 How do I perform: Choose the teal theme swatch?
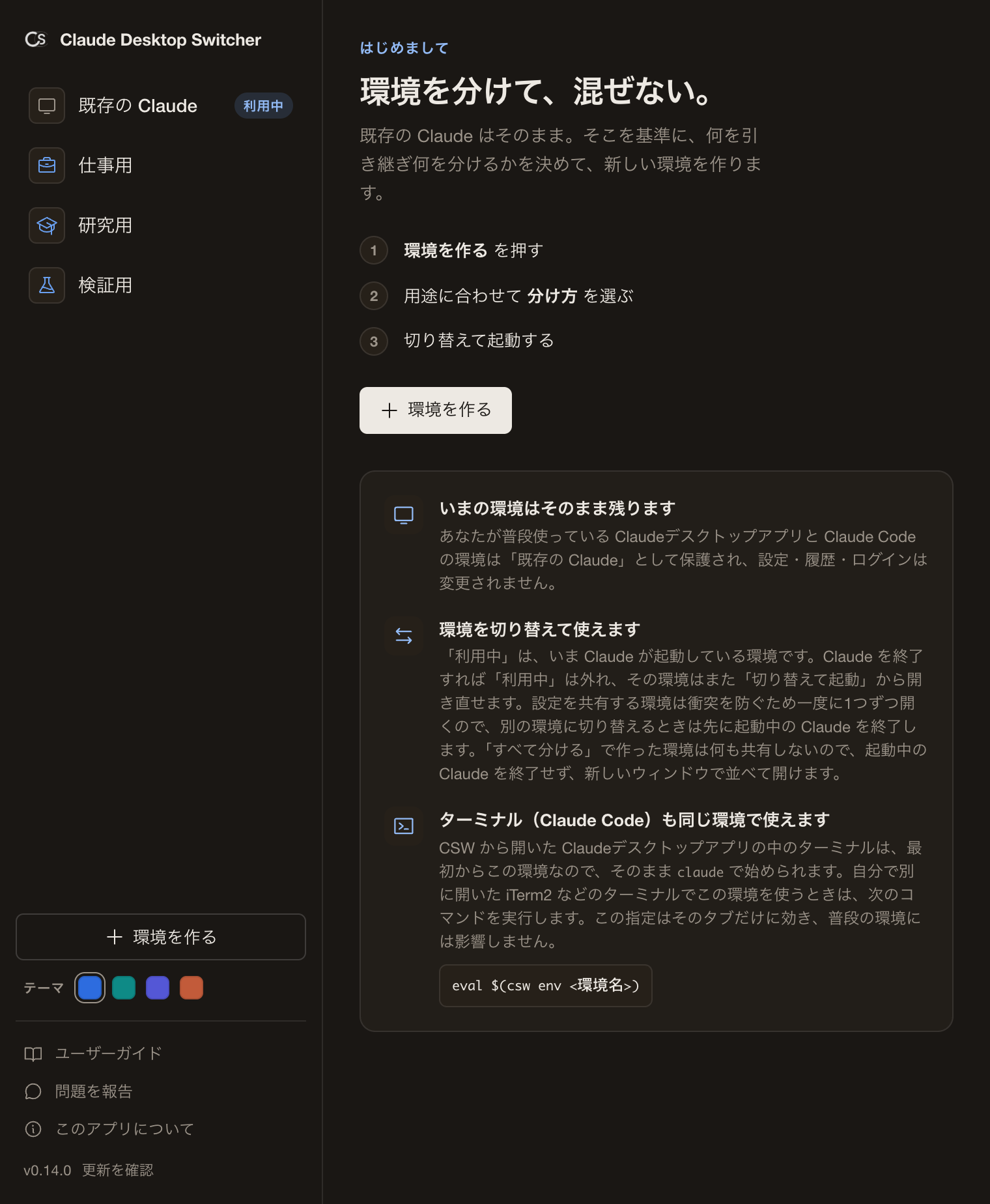(x=124, y=988)
